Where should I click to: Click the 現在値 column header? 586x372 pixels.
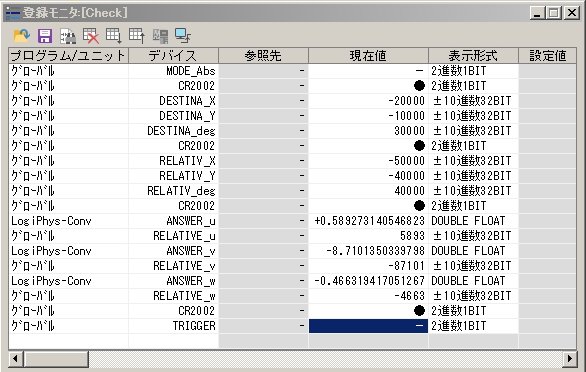(x=368, y=56)
